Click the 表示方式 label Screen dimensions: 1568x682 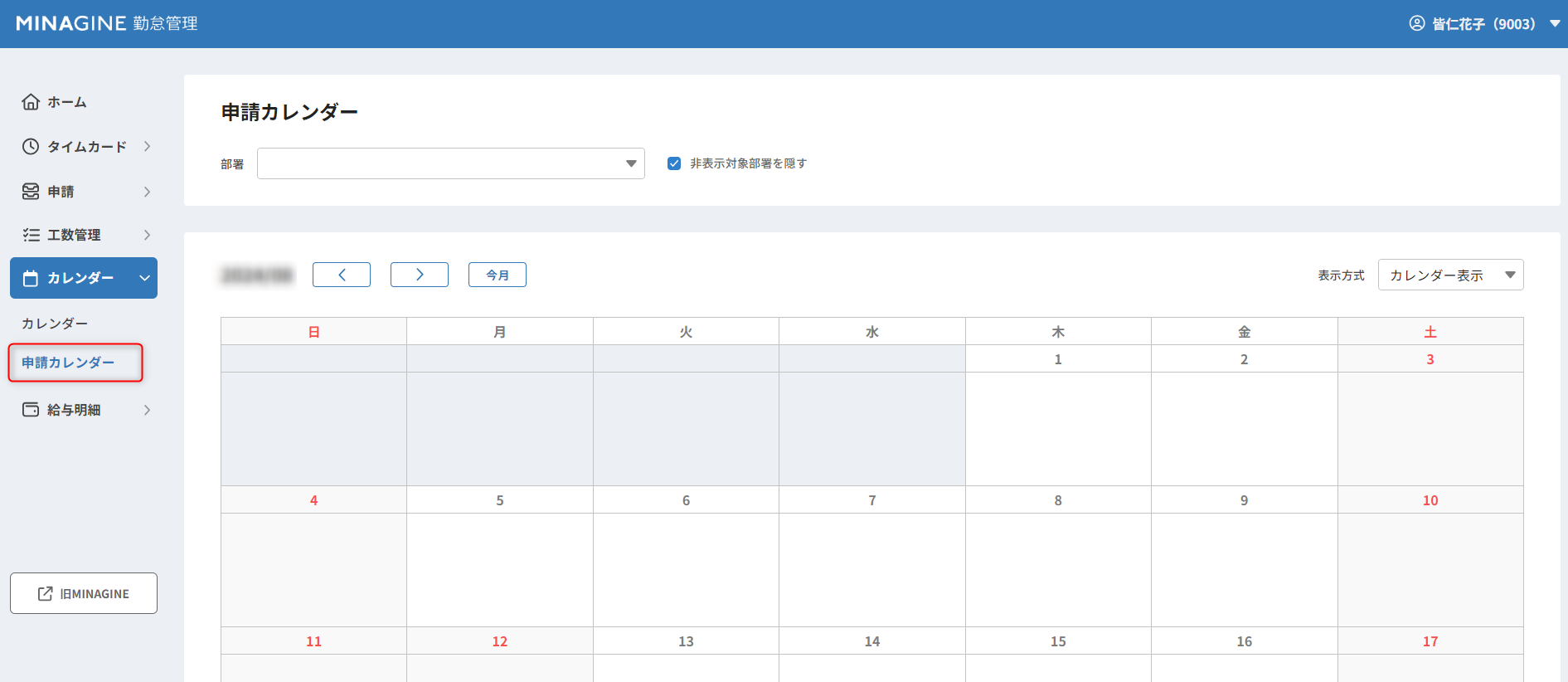(1341, 275)
